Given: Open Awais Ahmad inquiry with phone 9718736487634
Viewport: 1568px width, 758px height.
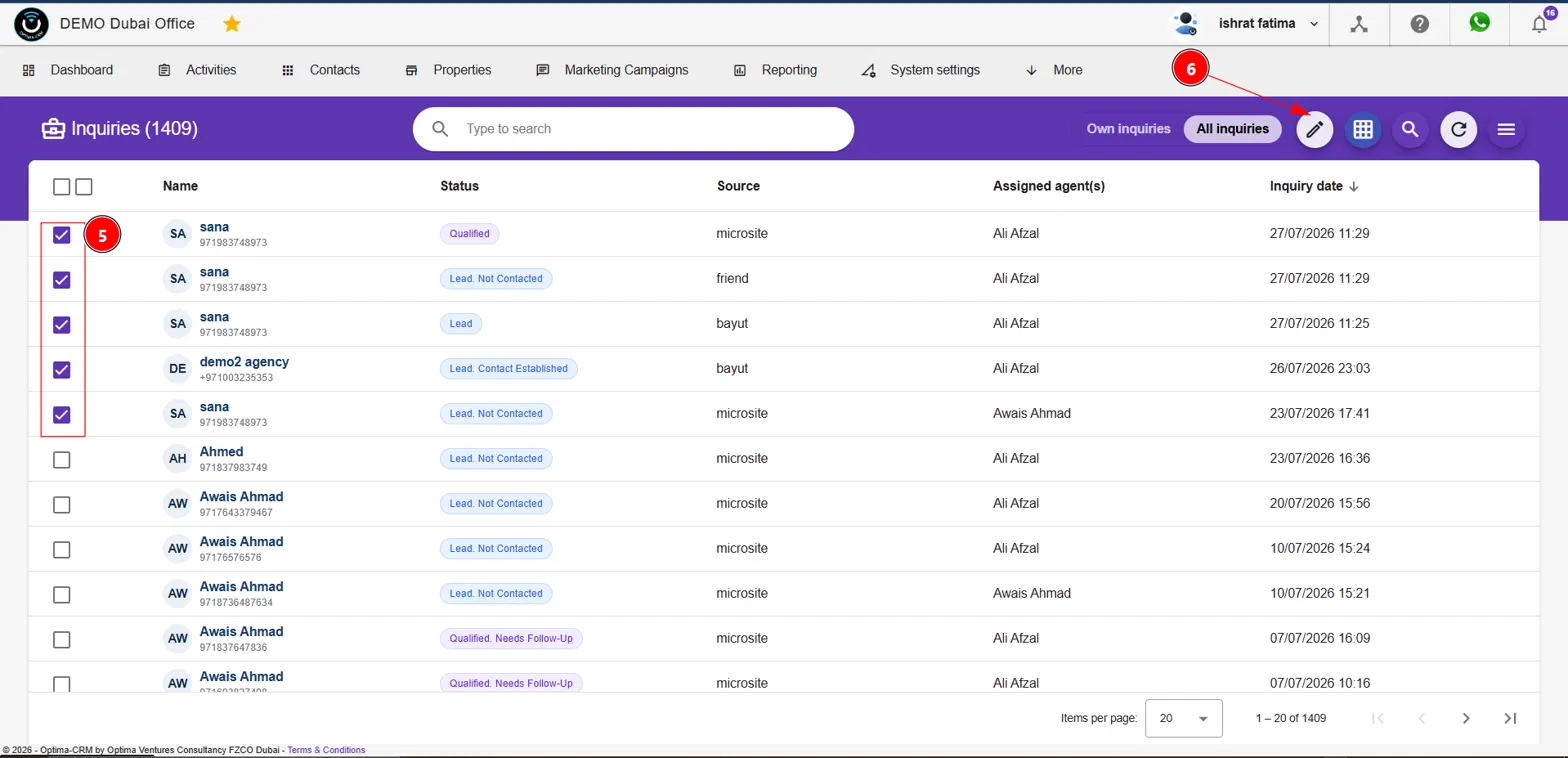Looking at the screenshot, I should (x=241, y=586).
